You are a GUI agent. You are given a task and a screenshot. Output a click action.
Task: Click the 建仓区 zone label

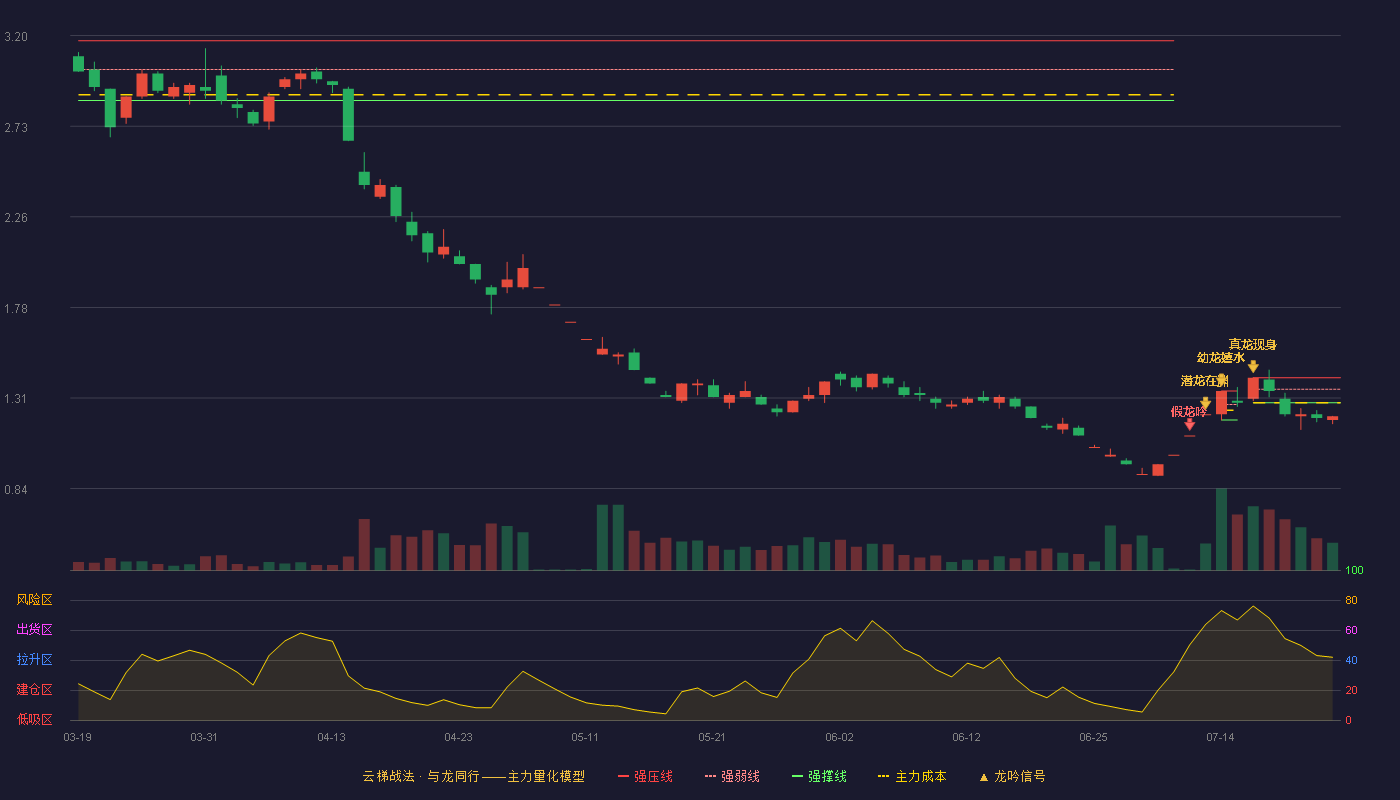pos(34,690)
